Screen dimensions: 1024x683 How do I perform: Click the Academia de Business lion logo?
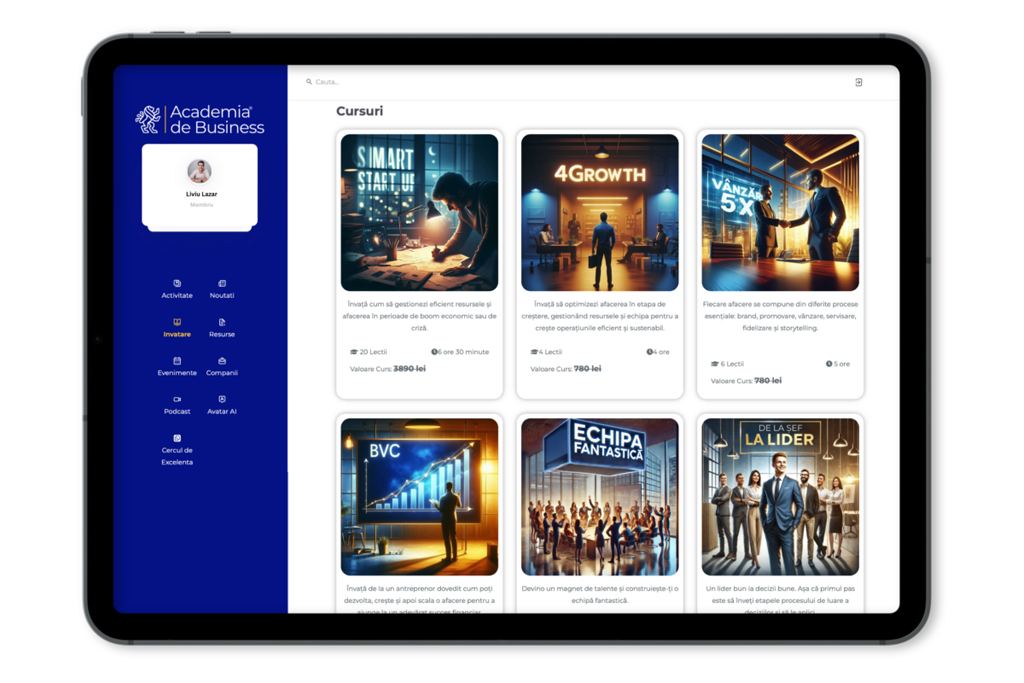pos(148,119)
